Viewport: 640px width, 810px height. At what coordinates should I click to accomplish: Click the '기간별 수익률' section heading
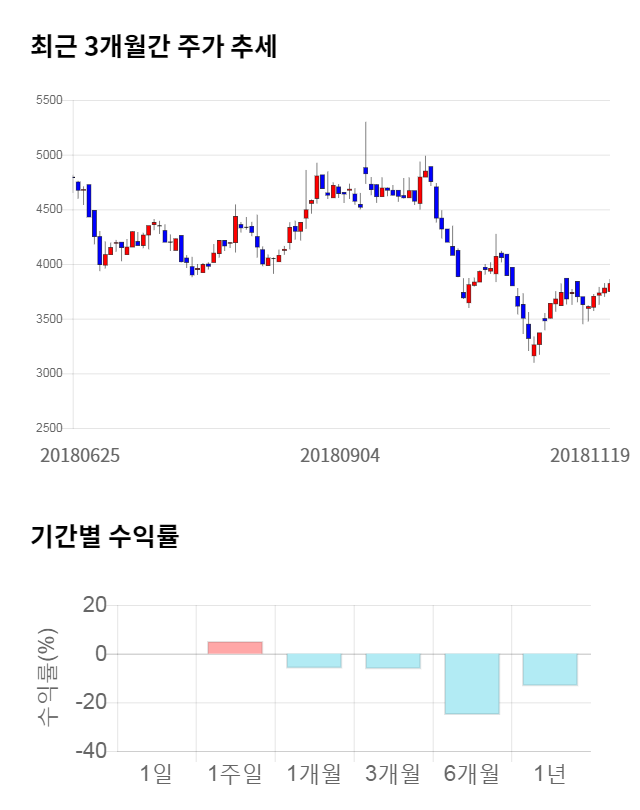[x=104, y=536]
